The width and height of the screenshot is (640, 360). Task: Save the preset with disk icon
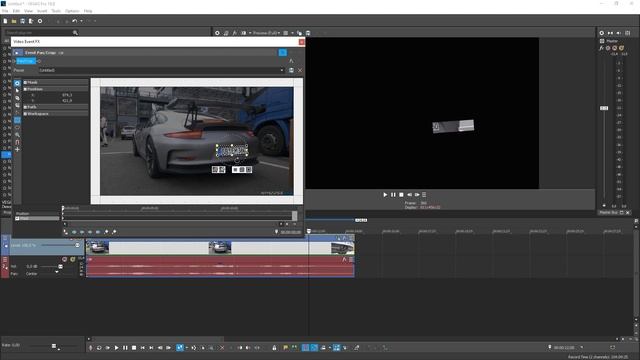click(291, 70)
